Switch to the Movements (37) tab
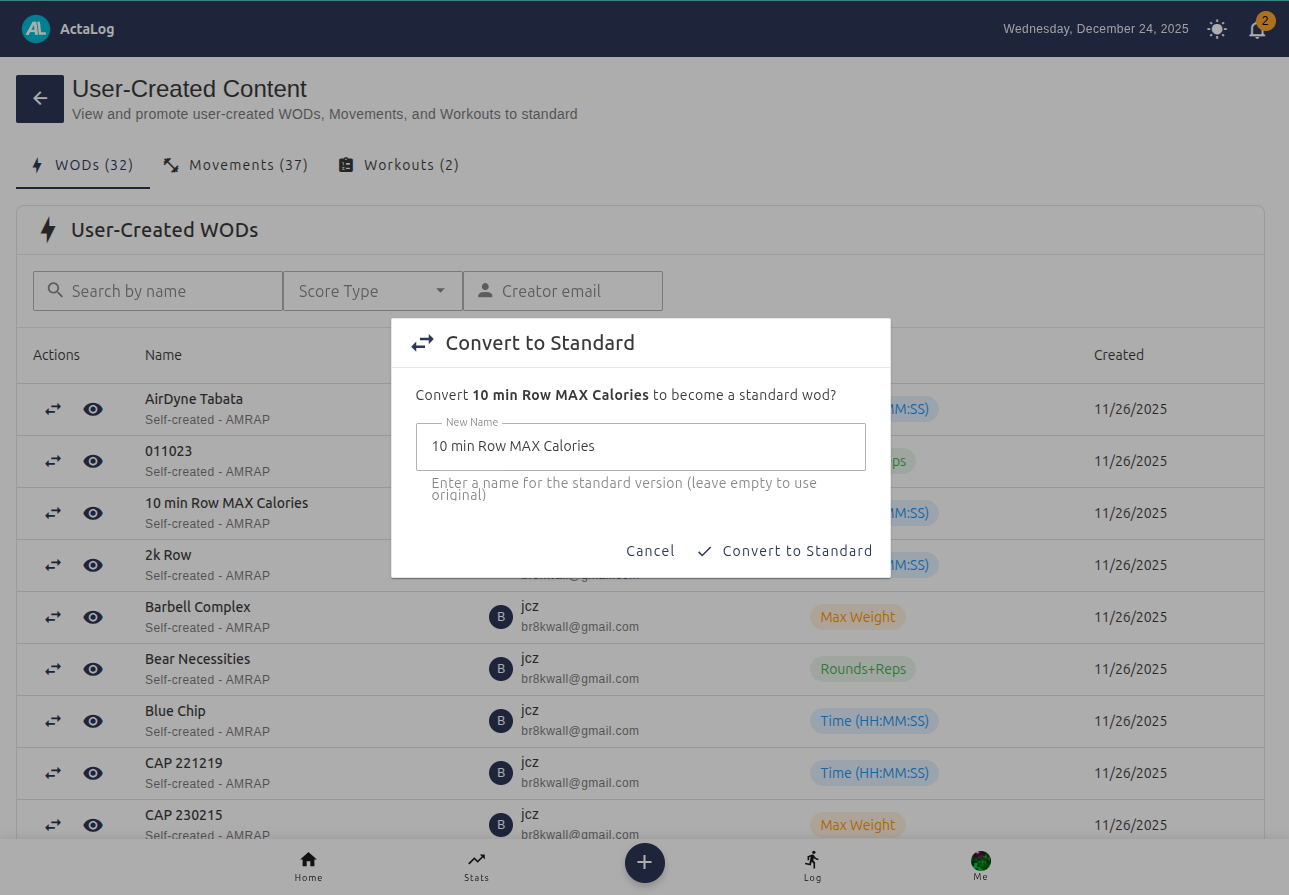The width and height of the screenshot is (1289, 895). coord(236,165)
